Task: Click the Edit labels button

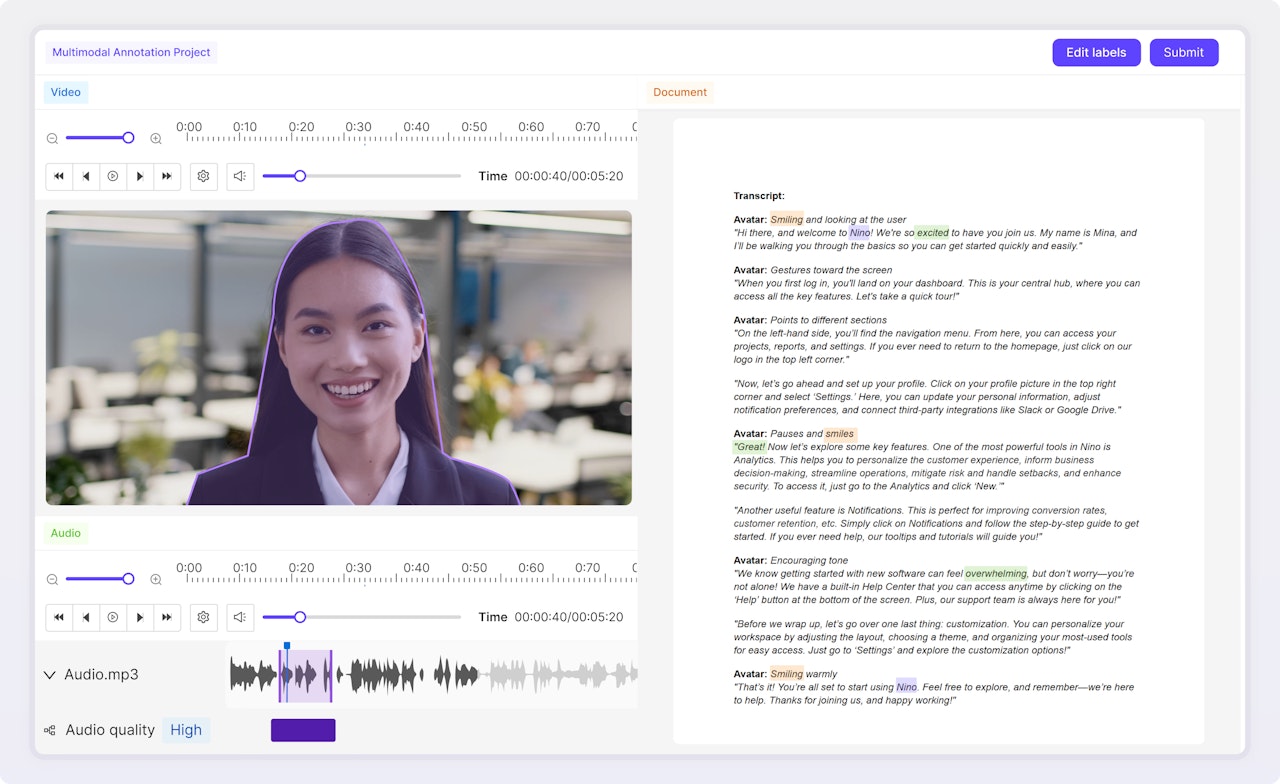Action: pyautogui.click(x=1096, y=53)
